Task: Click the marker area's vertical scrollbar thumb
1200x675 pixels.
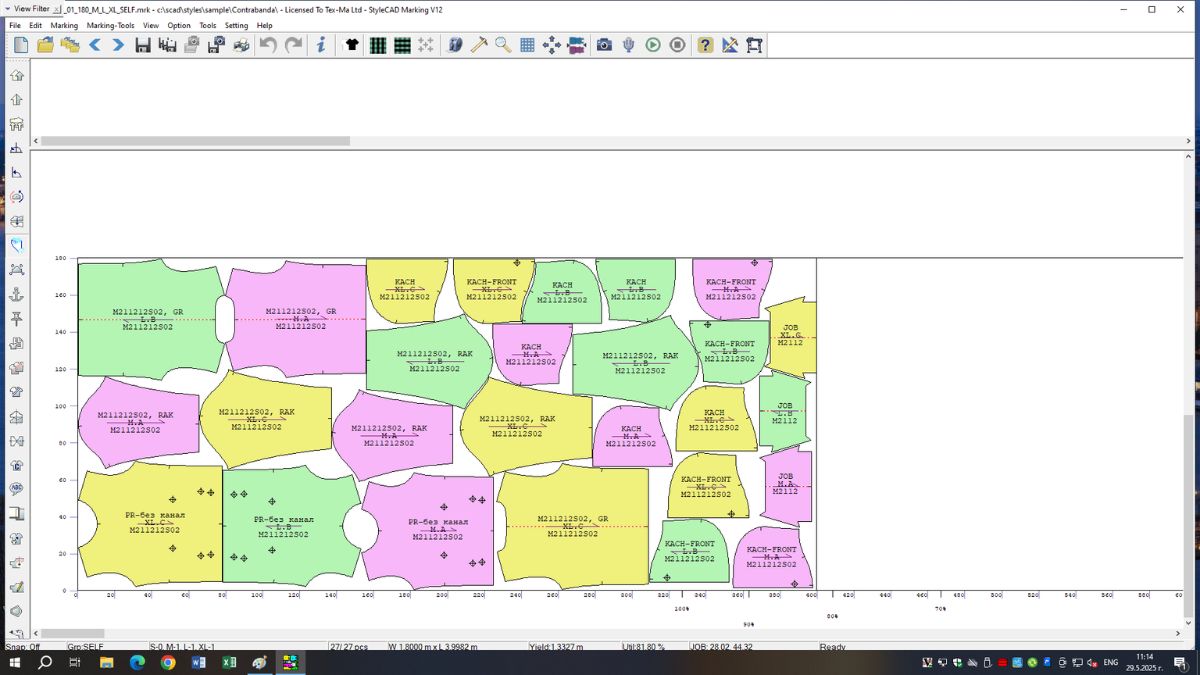Action: (1189, 517)
